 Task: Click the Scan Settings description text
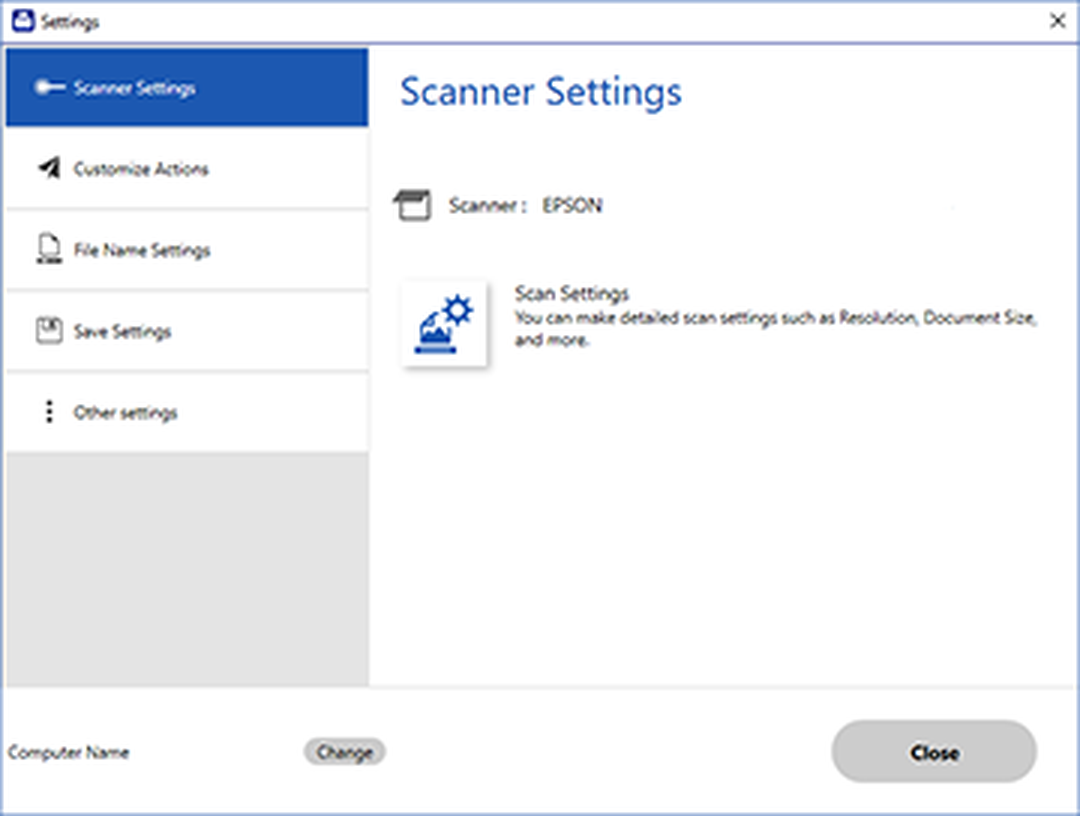(x=776, y=328)
